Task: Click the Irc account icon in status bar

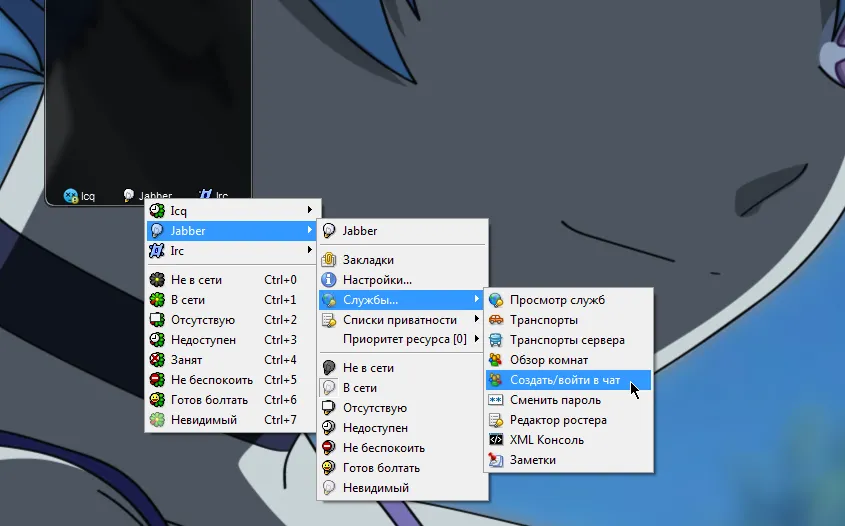Action: click(205, 194)
